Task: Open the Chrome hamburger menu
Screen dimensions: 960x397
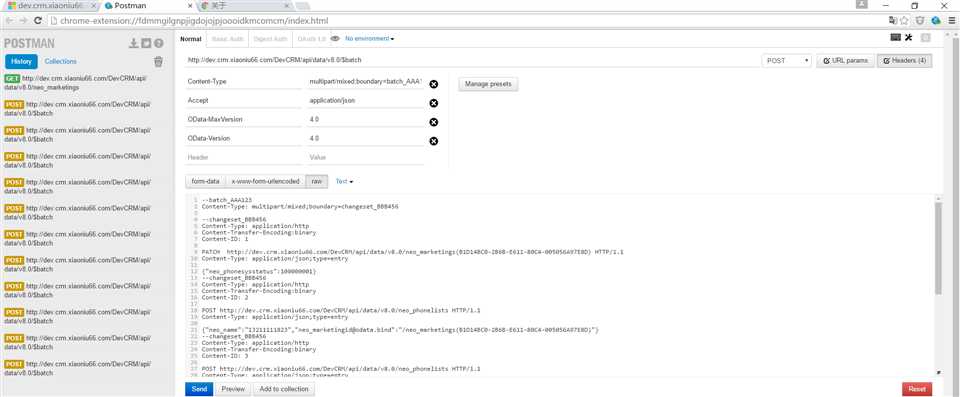Action: [951, 20]
